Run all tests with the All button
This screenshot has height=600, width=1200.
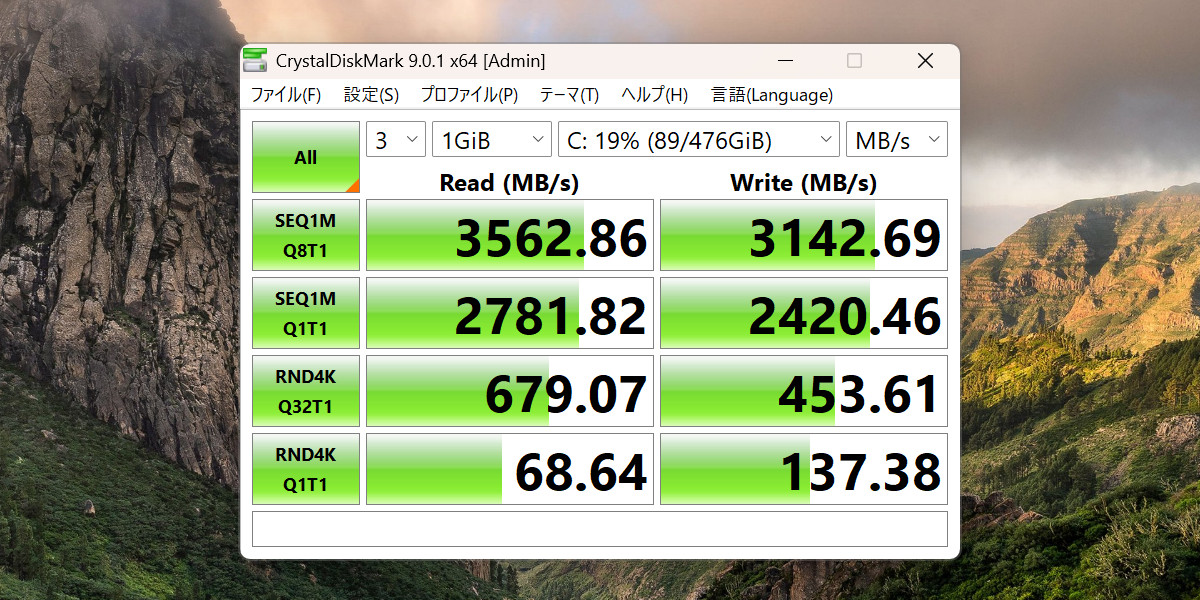tap(305, 156)
